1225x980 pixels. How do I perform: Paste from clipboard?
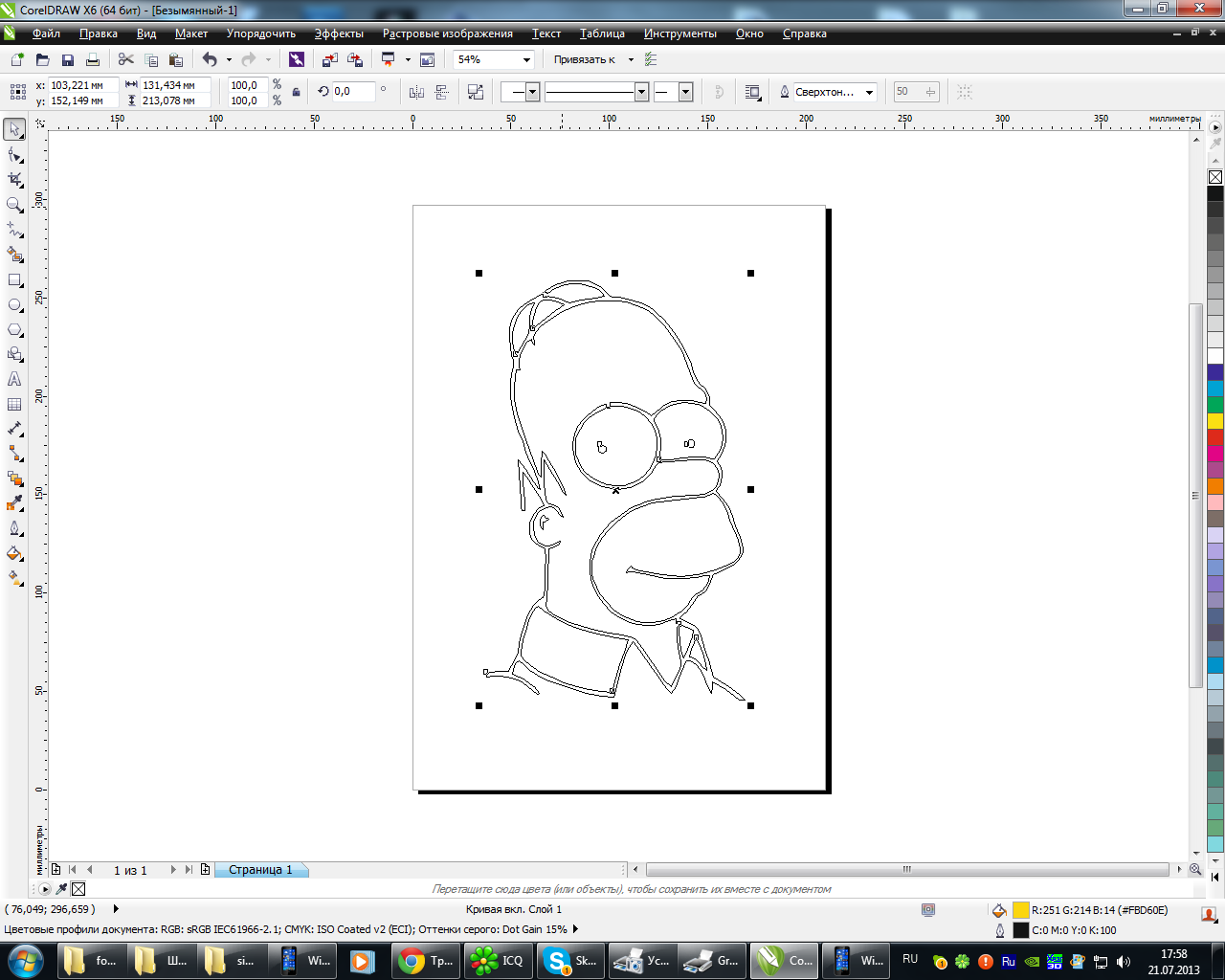coord(175,59)
